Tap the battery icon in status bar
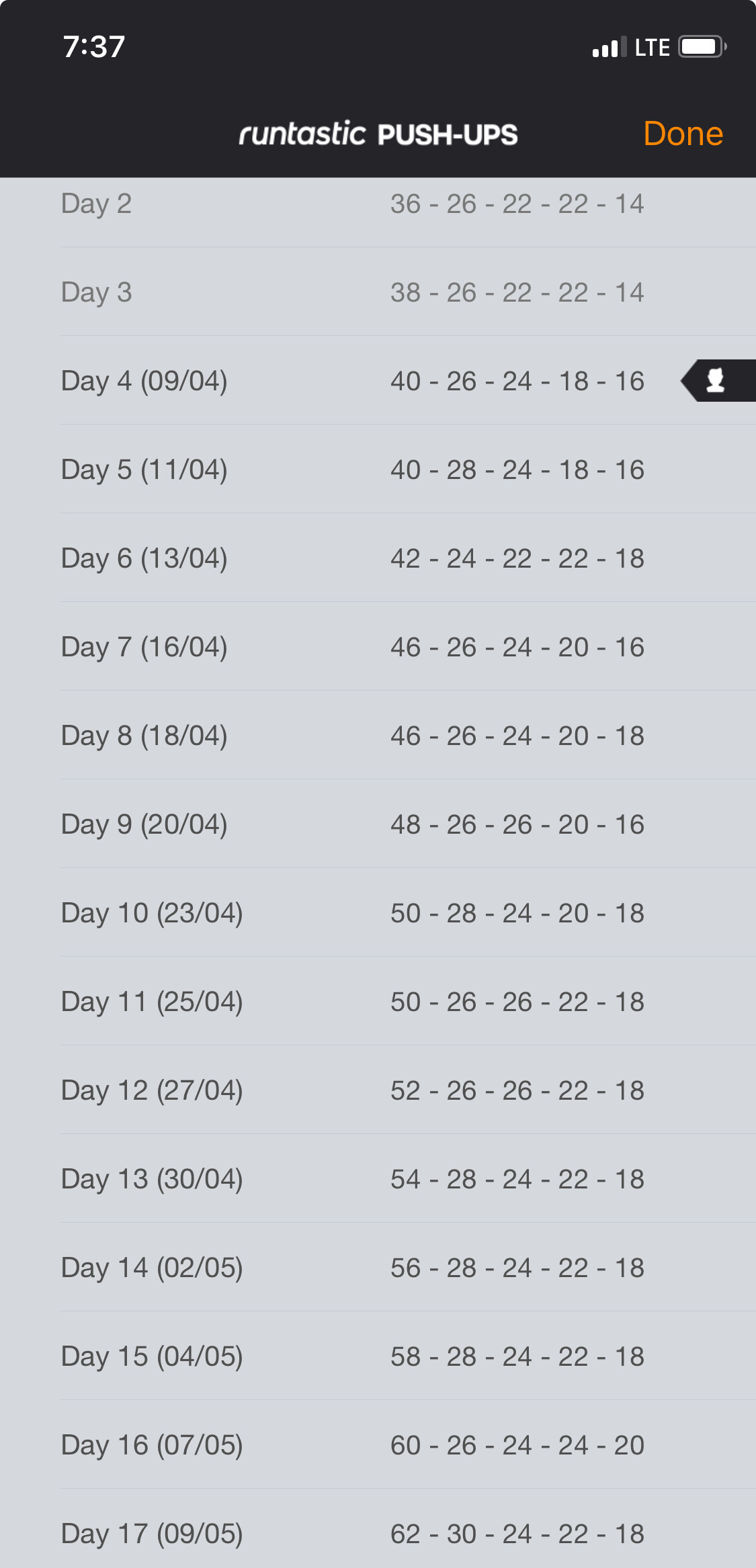The width and height of the screenshot is (756, 1568). pos(702,47)
